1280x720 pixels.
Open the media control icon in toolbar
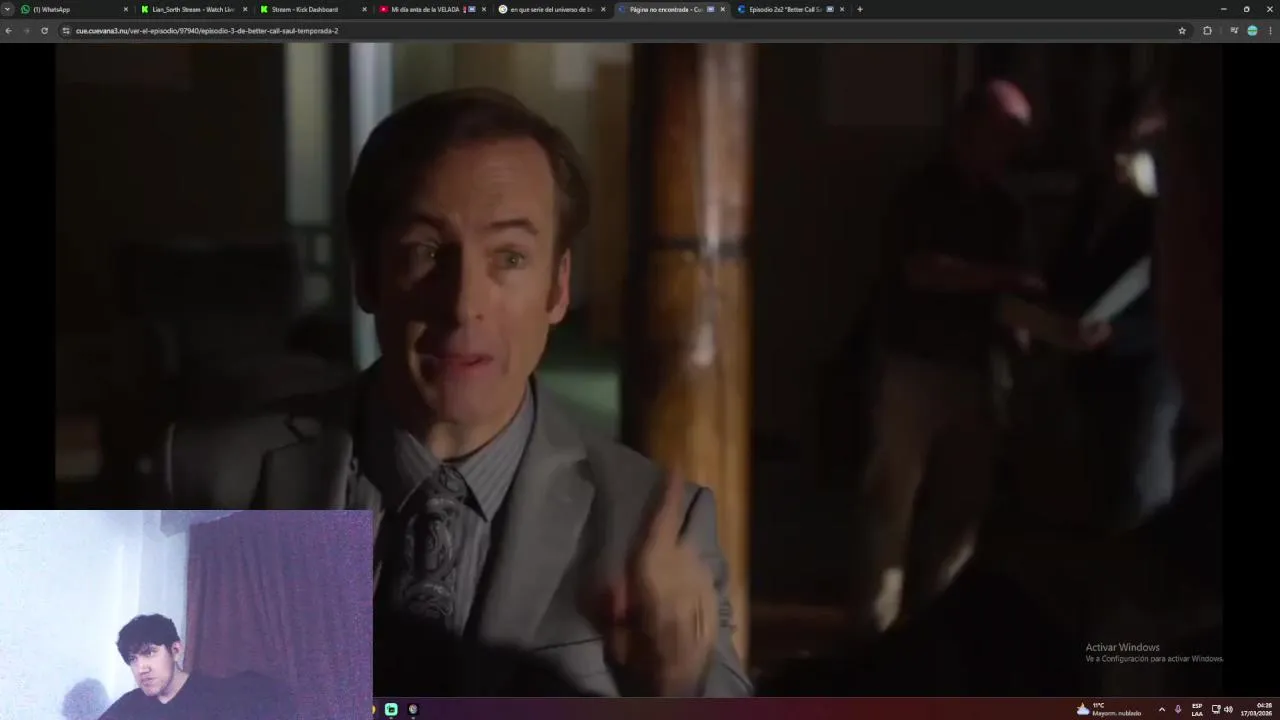coord(1234,31)
